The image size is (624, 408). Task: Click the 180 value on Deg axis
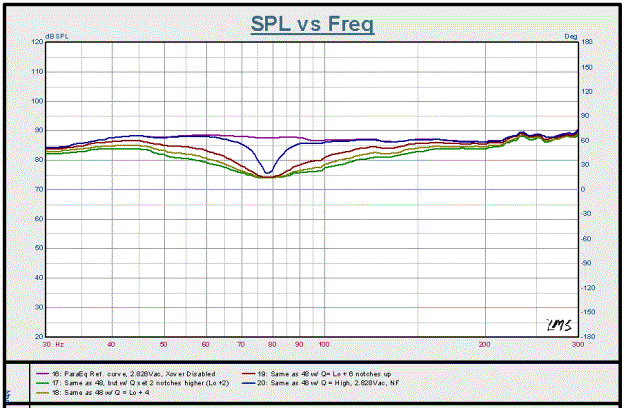588,42
